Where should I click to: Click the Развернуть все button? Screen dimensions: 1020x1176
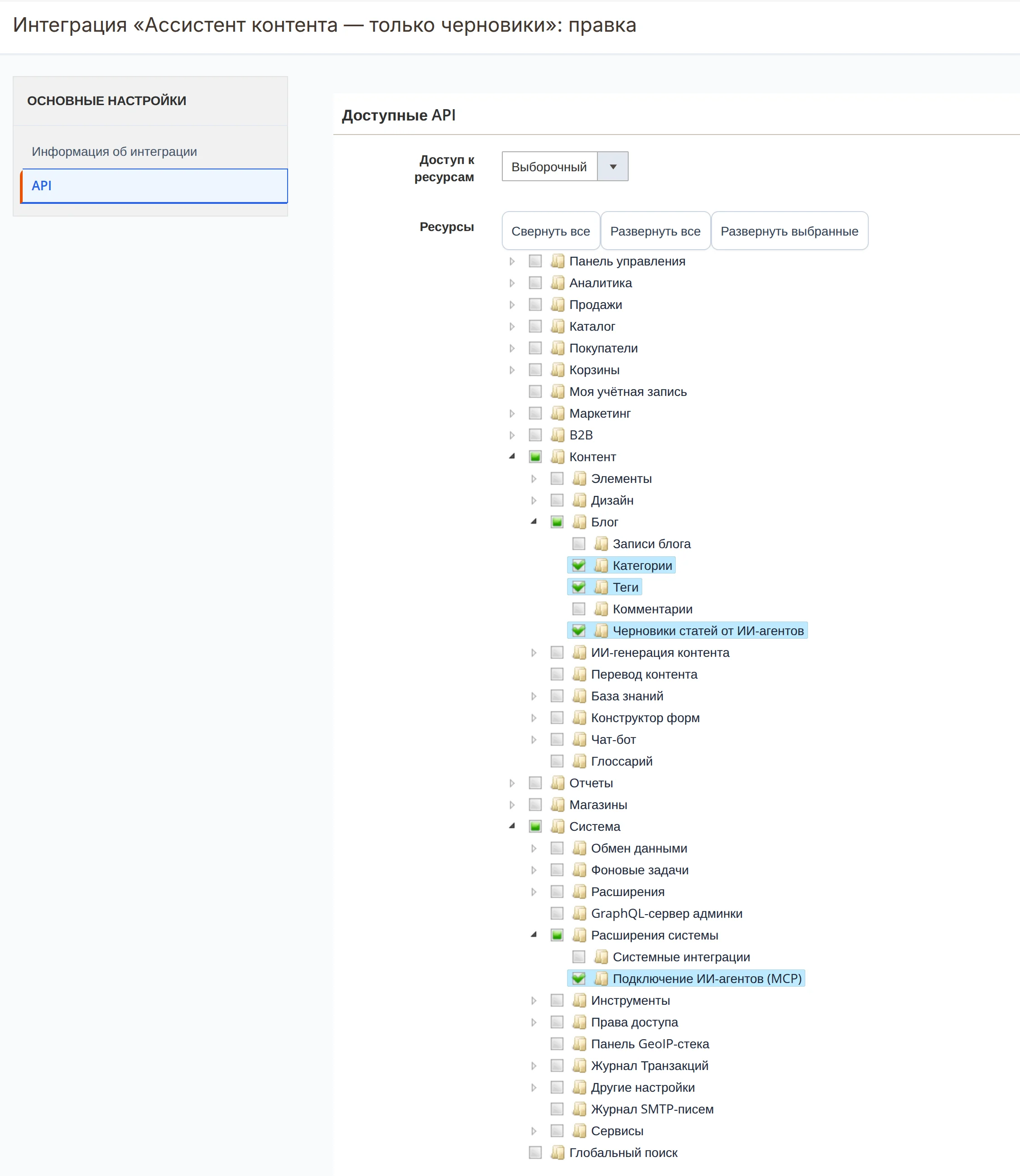(x=655, y=231)
